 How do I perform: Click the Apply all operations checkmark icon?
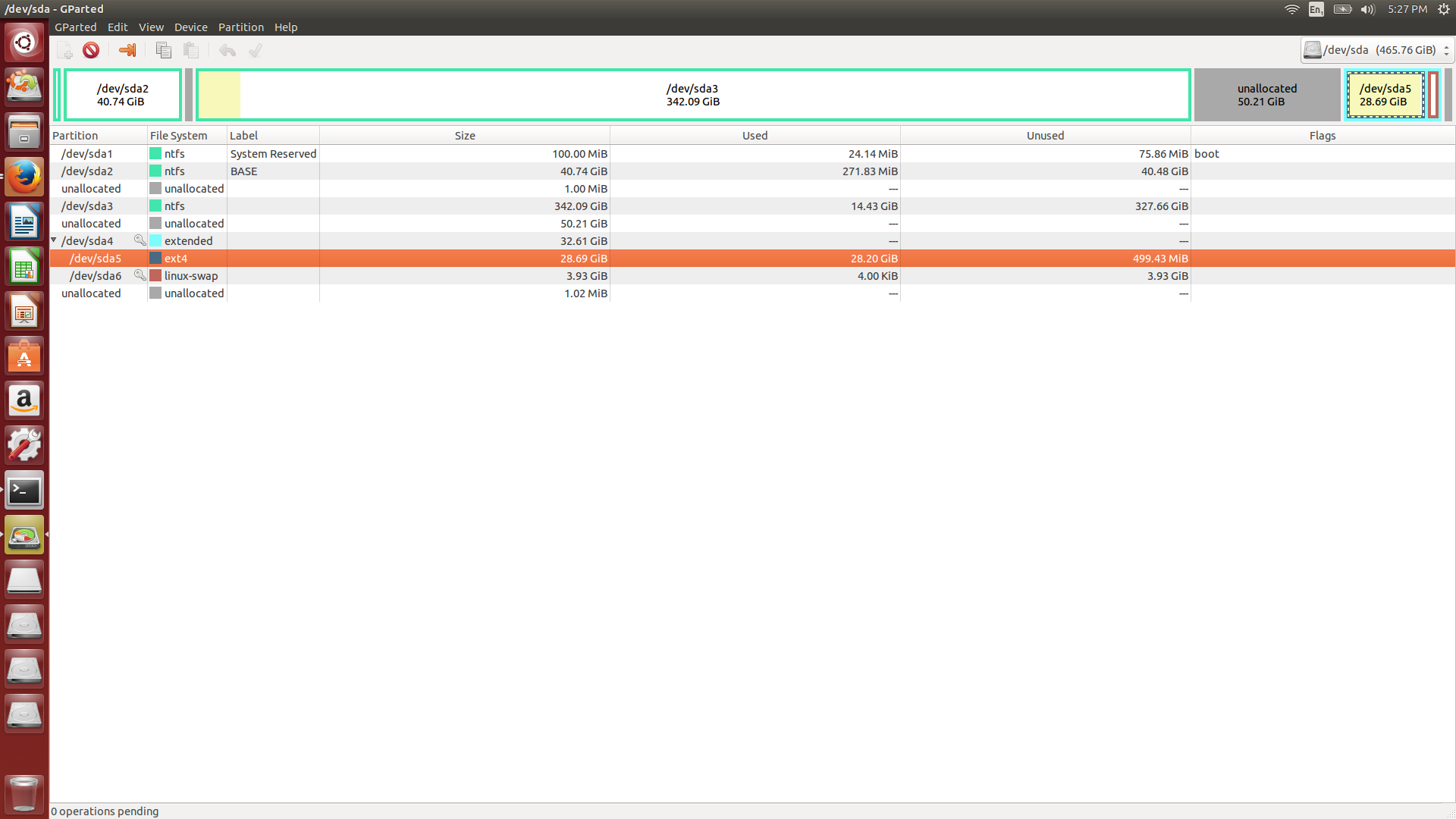pos(256,51)
